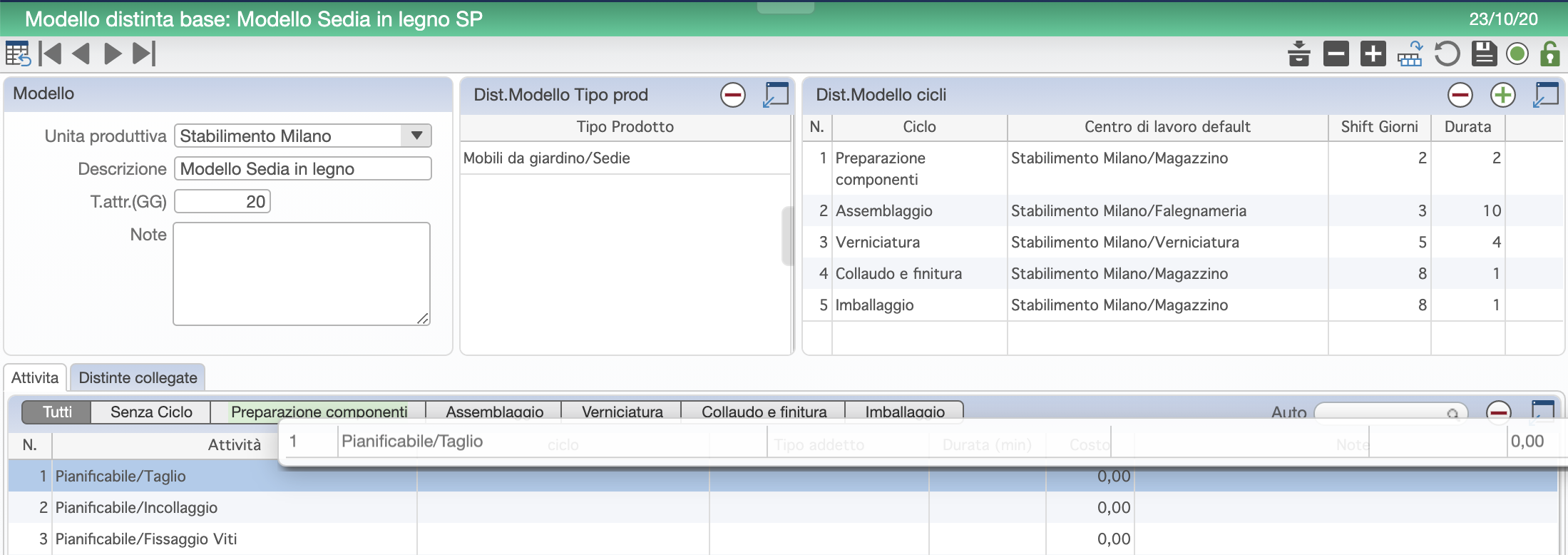Viewport: 1568px width, 555px height.
Task: Click the dark plus new record icon
Action: coord(1373,54)
